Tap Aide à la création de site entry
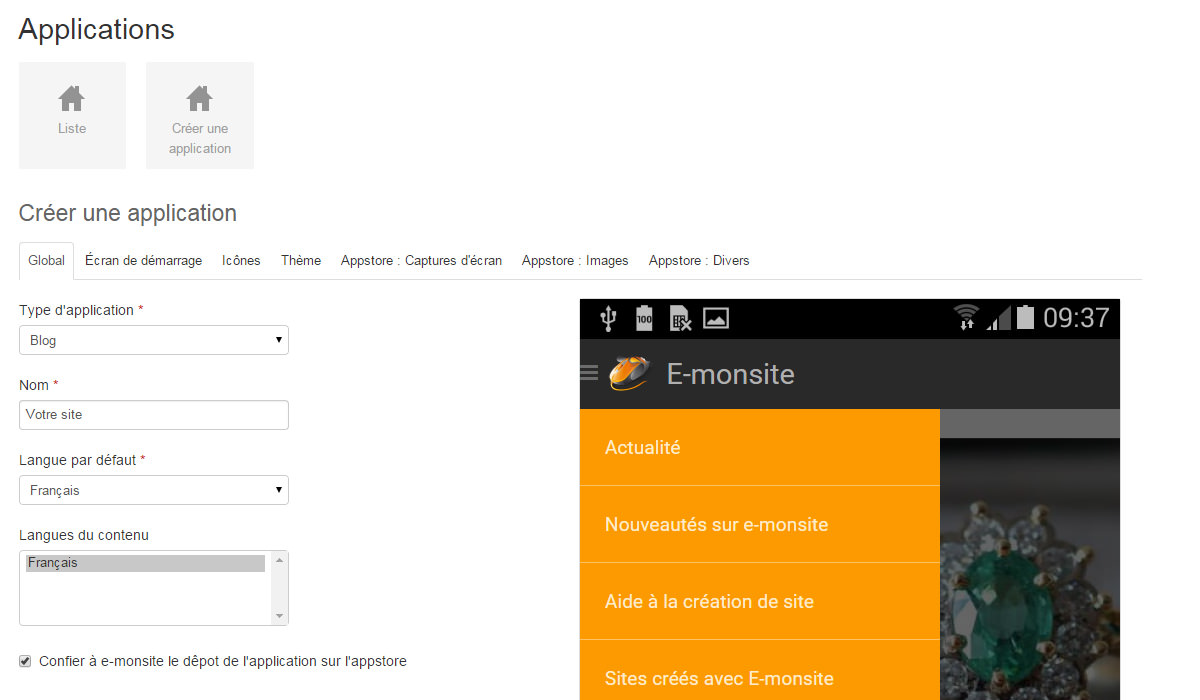This screenshot has height=700, width=1200. [x=760, y=601]
